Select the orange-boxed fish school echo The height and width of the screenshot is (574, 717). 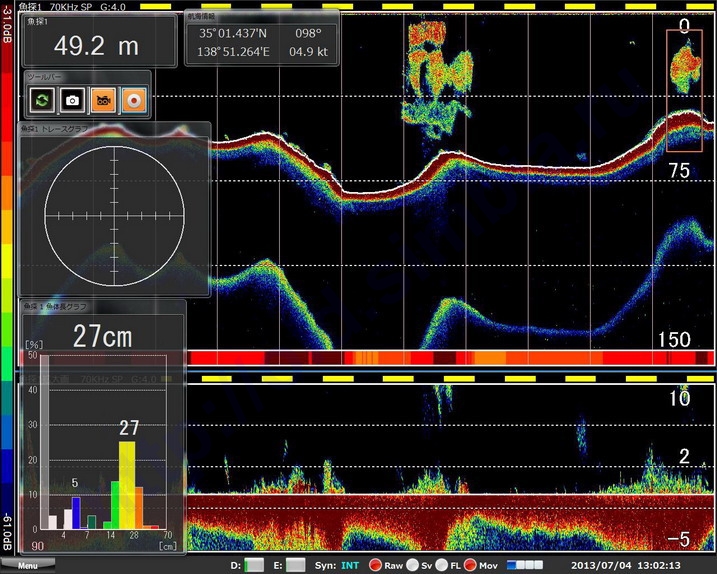coord(684,90)
